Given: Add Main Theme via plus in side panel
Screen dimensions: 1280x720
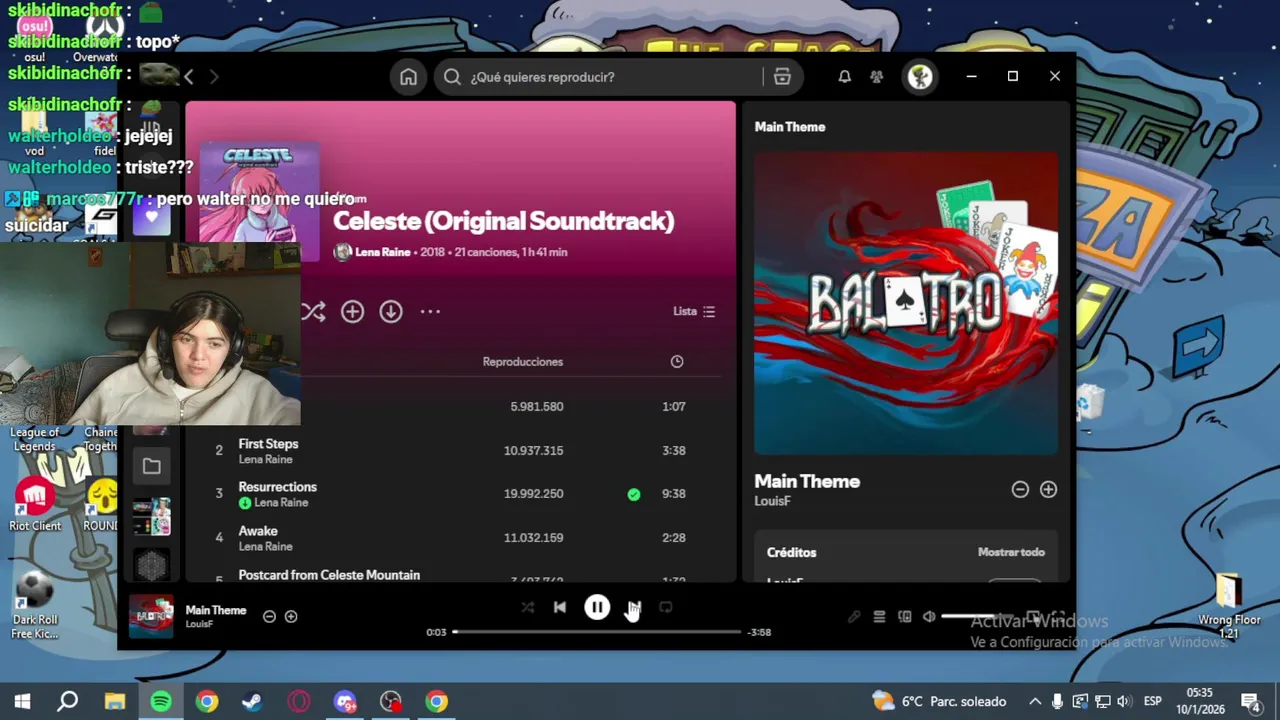Looking at the screenshot, I should pyautogui.click(x=1048, y=489).
